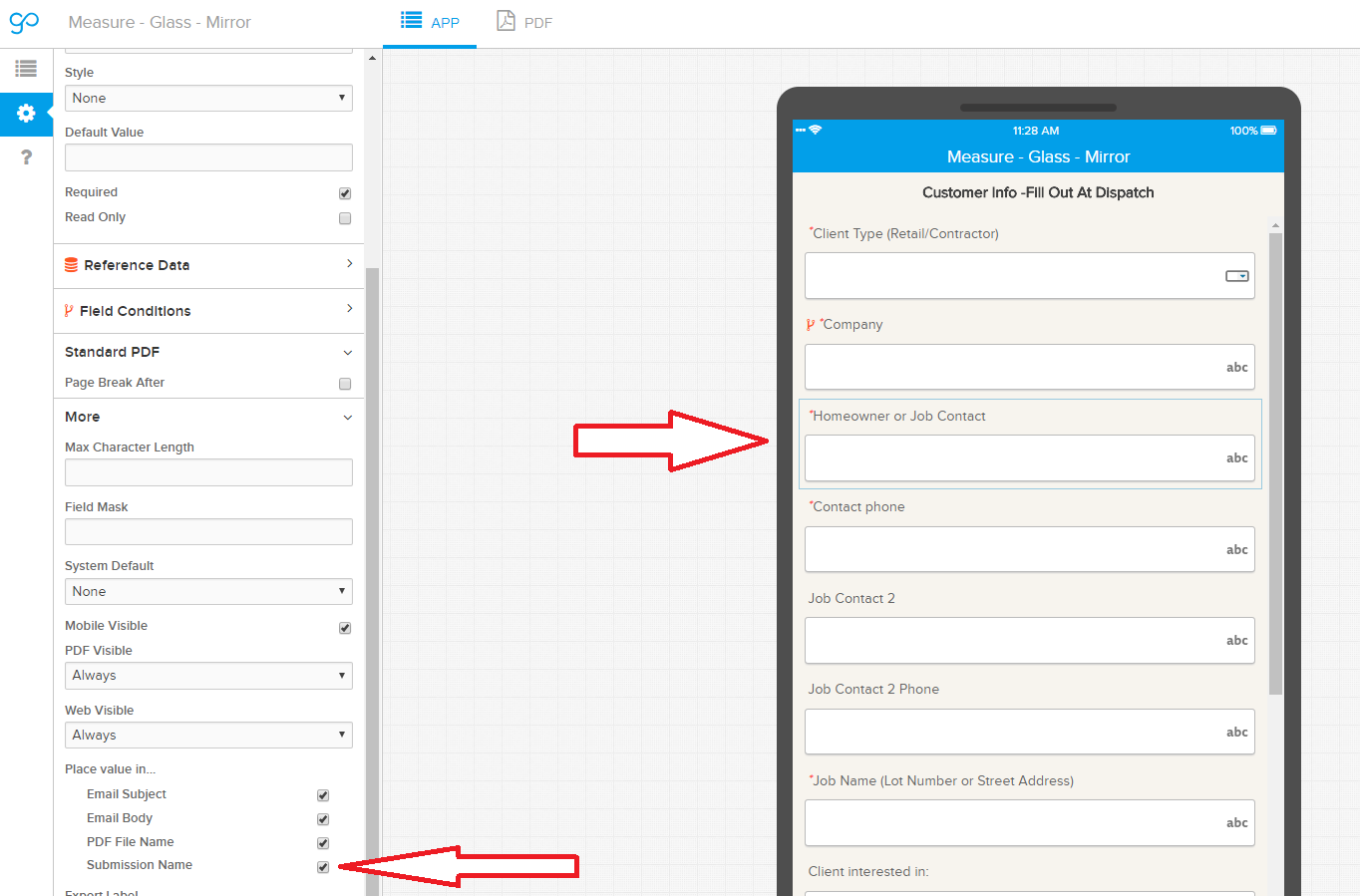
Task: Open the Style dropdown
Action: point(208,98)
